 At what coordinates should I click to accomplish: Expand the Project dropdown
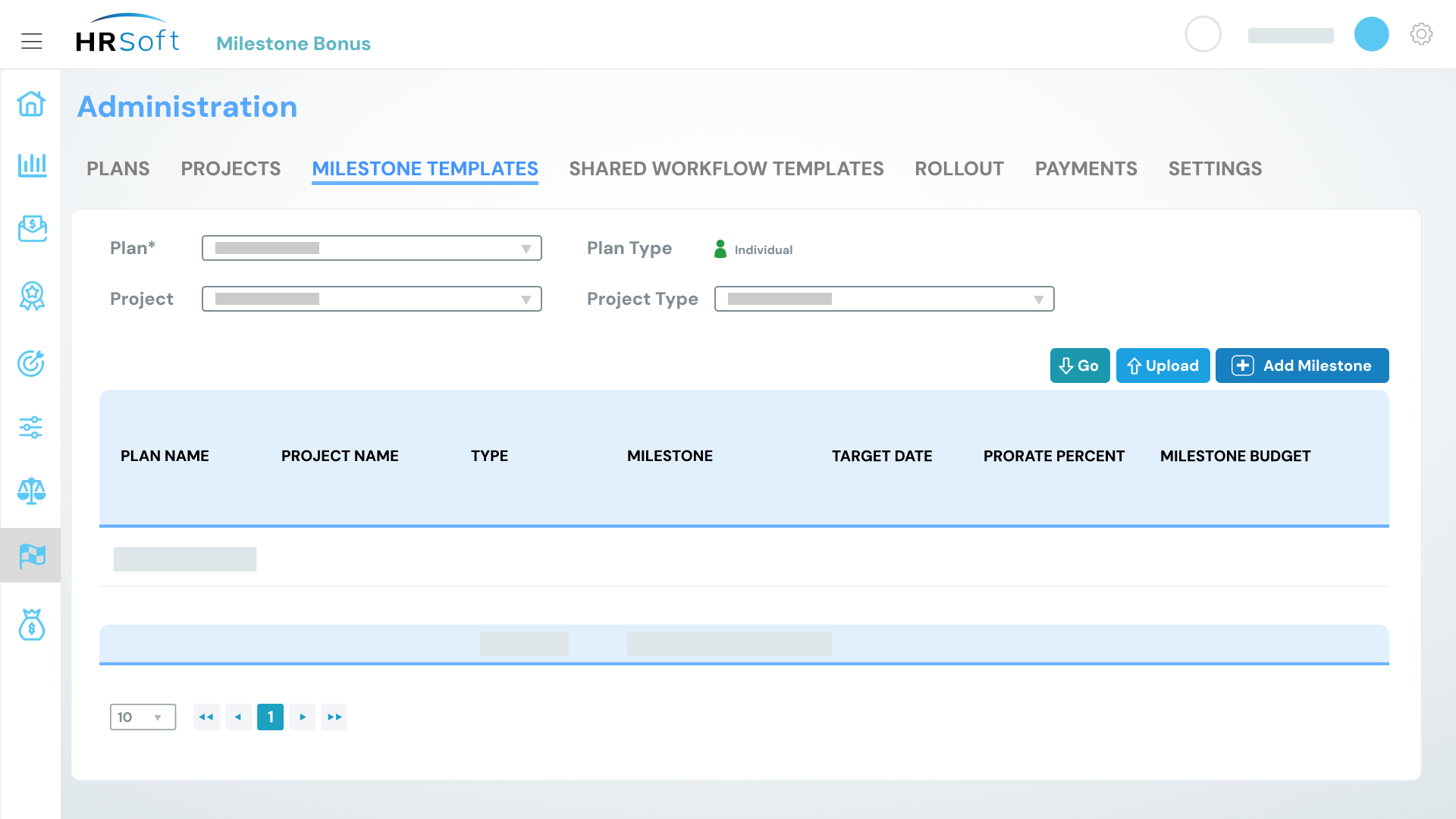click(x=372, y=299)
